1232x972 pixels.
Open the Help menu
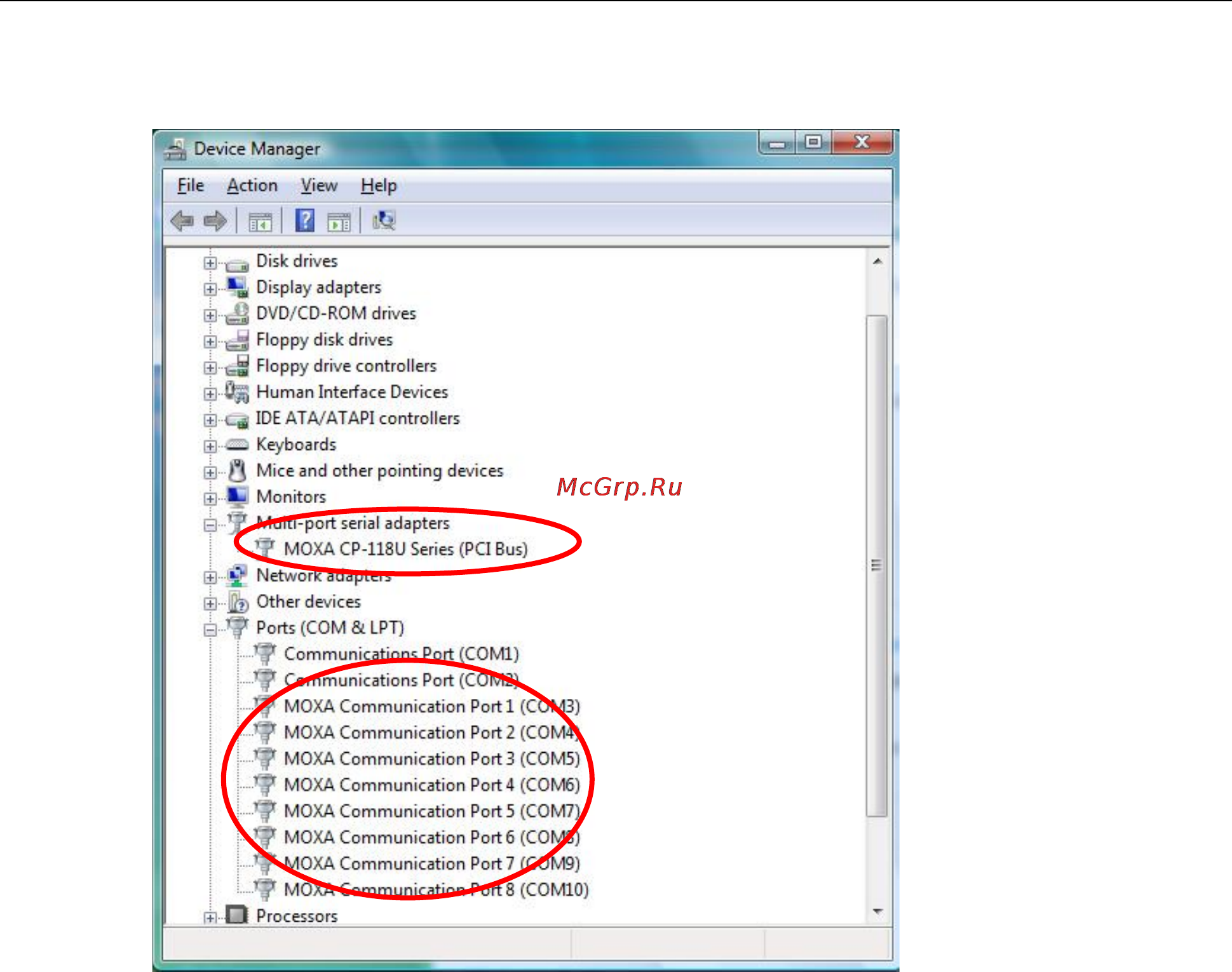point(379,186)
